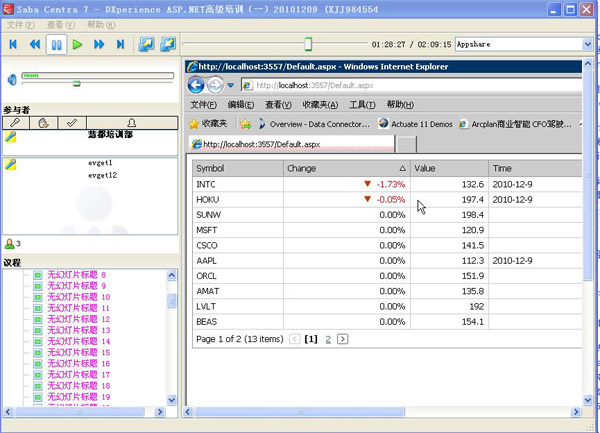Click the Internet Explorer back button

(197, 86)
